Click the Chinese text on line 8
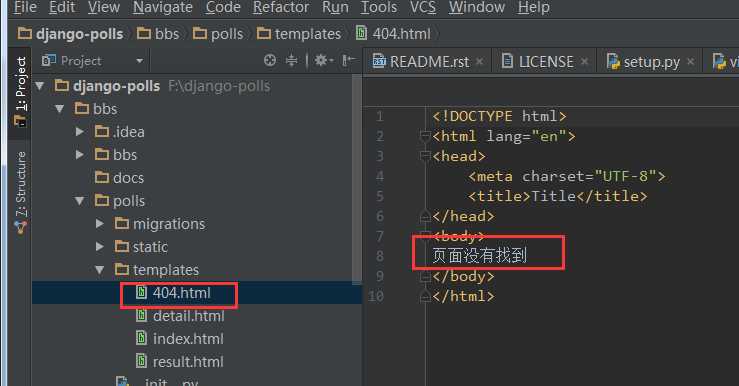The height and width of the screenshot is (386, 739). (479, 256)
